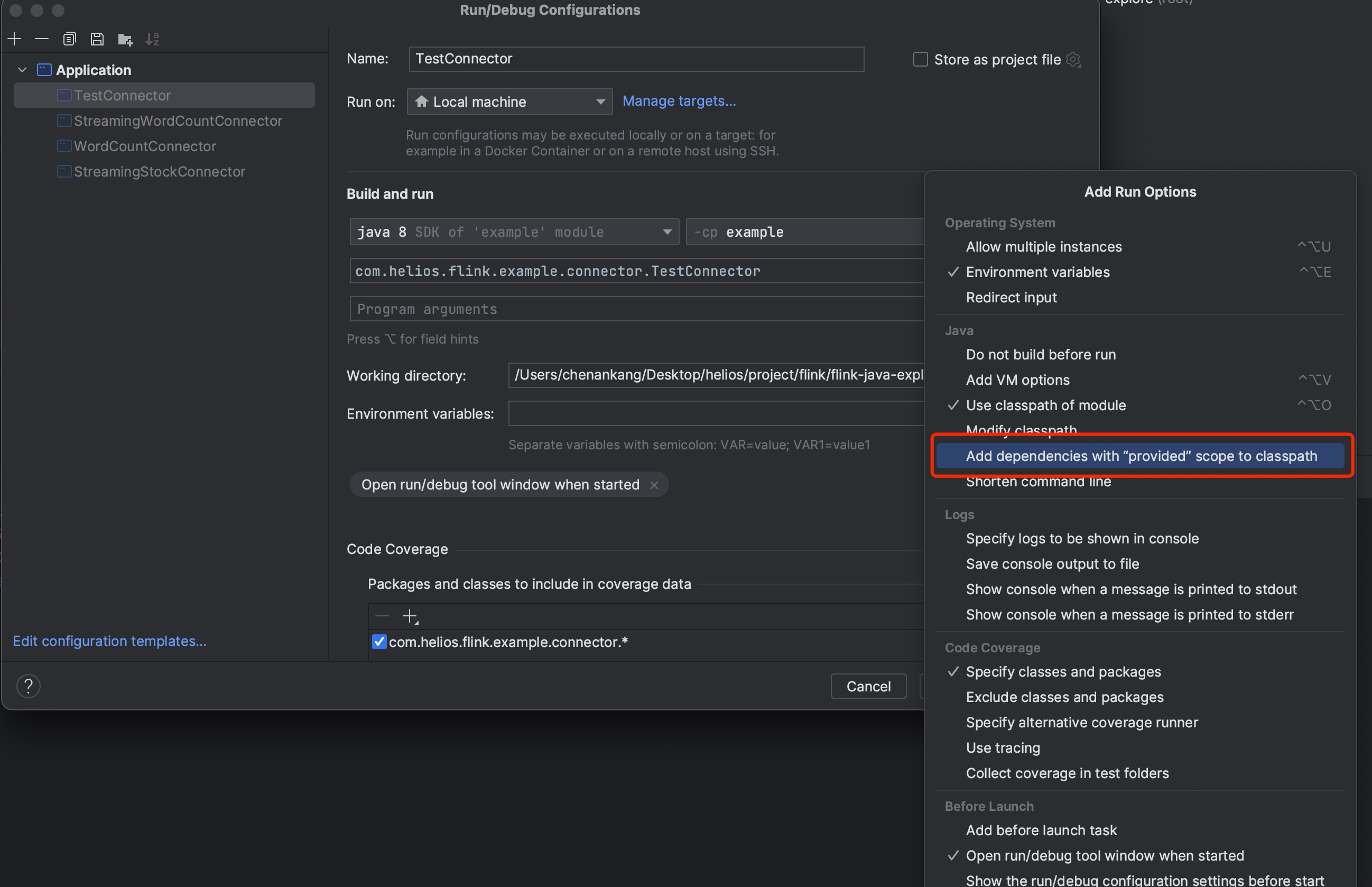The image size is (1372, 887).
Task: Click the Manage targets link
Action: coord(679,101)
